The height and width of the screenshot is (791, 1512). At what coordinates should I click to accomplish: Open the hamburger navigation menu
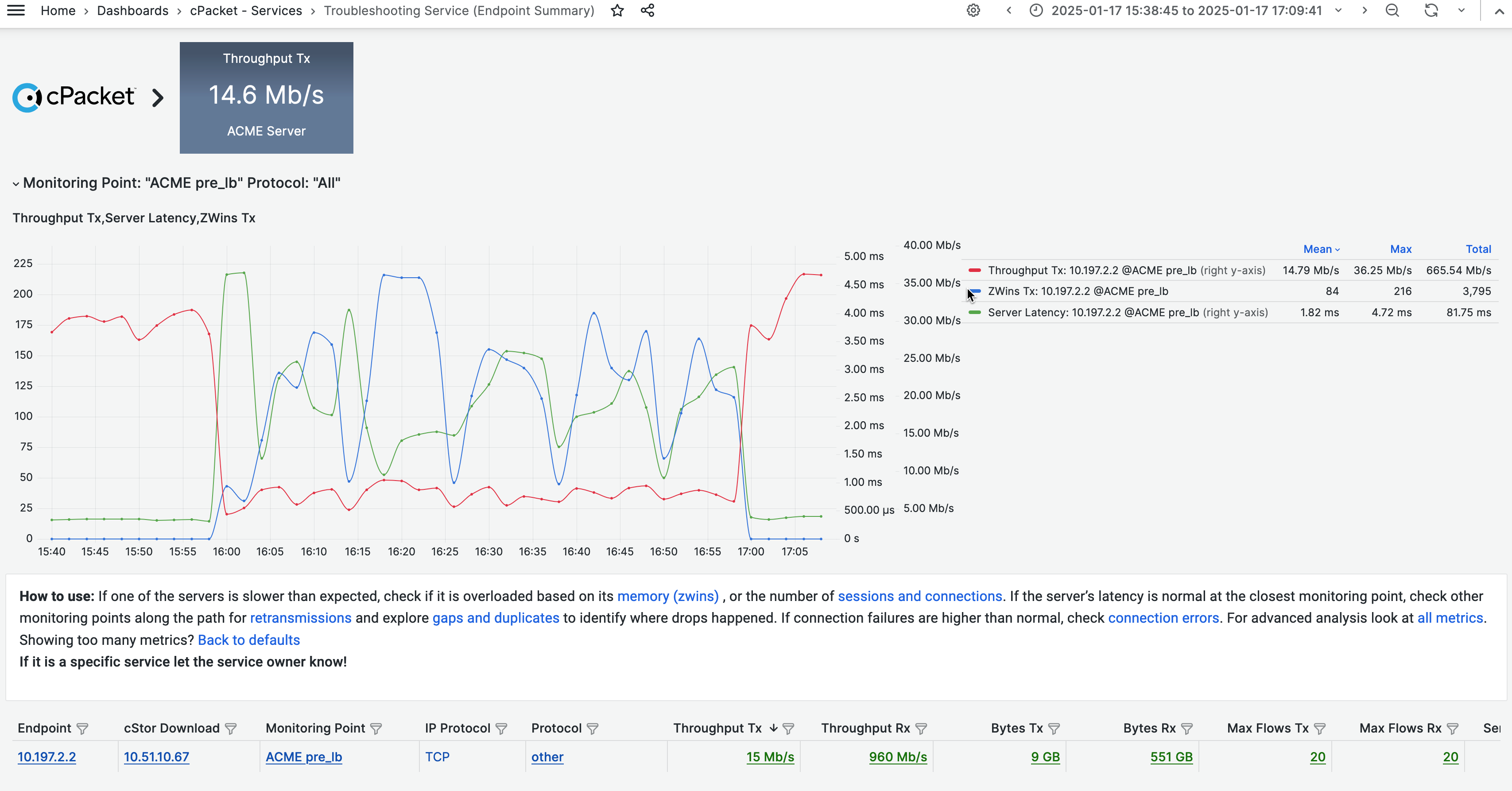coord(16,11)
